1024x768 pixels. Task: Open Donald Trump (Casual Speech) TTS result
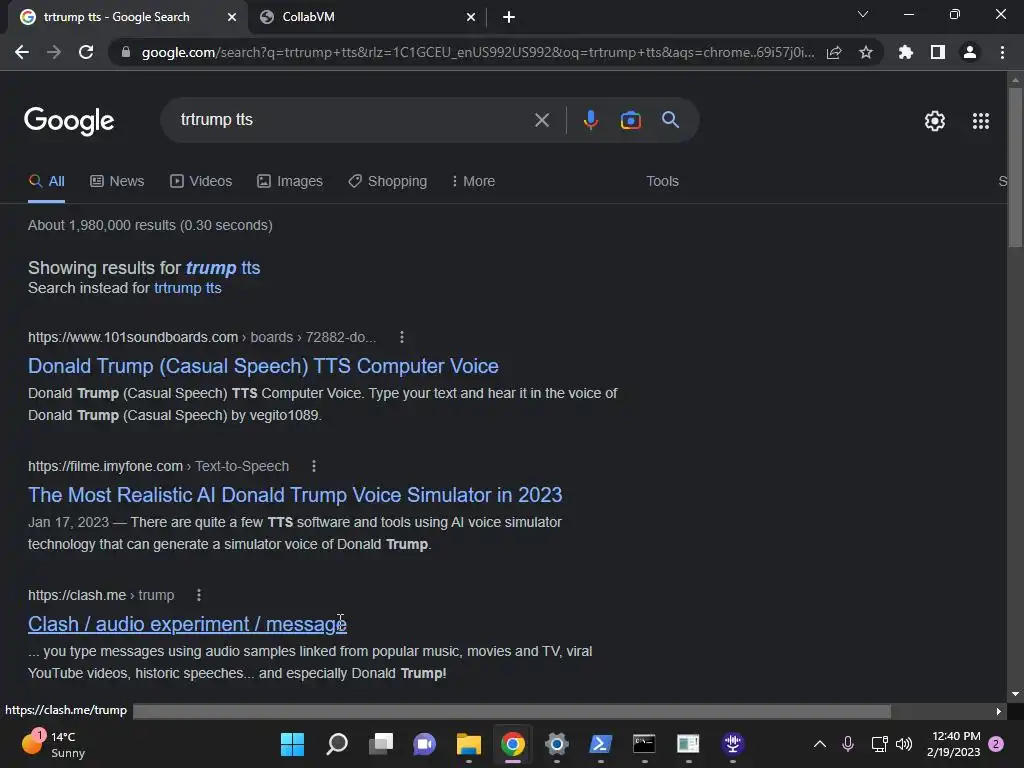pyautogui.click(x=263, y=366)
